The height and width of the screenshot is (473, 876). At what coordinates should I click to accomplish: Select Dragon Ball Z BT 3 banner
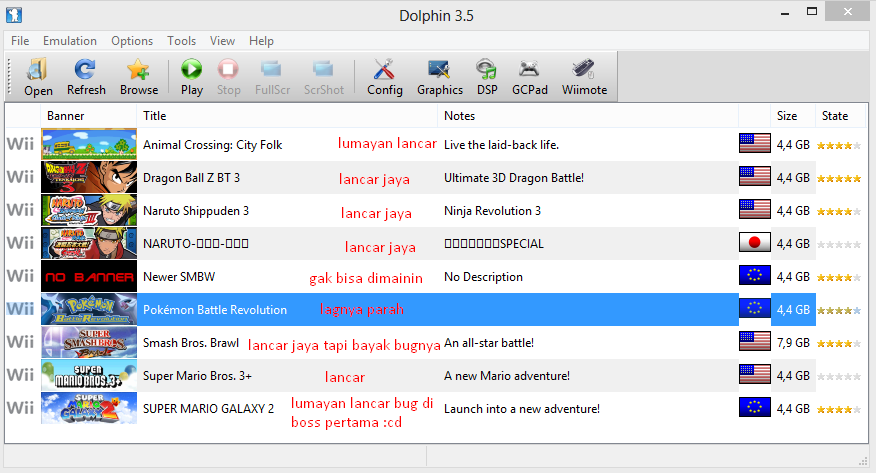[89, 177]
